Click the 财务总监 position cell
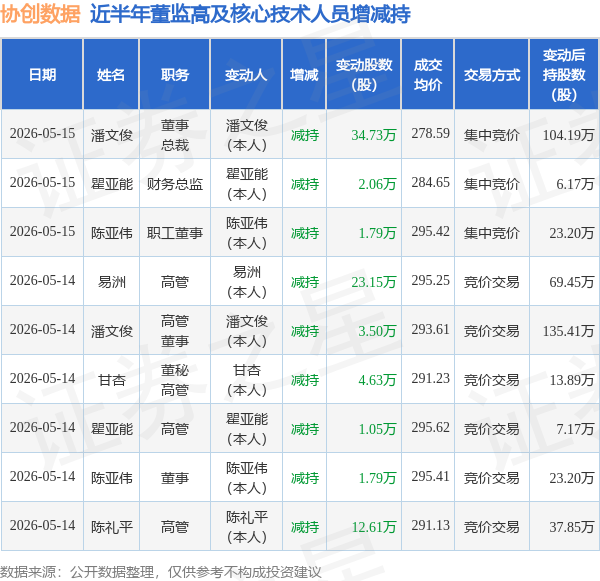The image size is (600, 581). pos(175,184)
